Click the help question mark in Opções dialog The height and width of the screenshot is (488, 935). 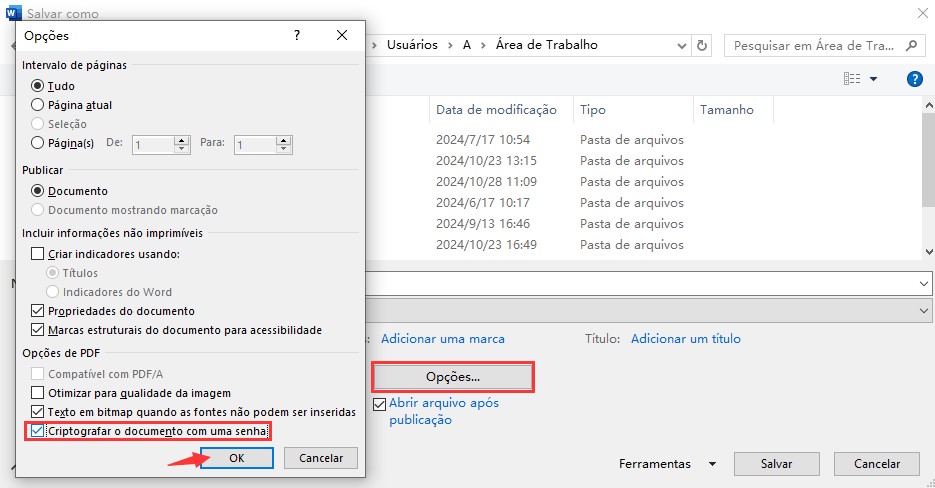tap(297, 36)
